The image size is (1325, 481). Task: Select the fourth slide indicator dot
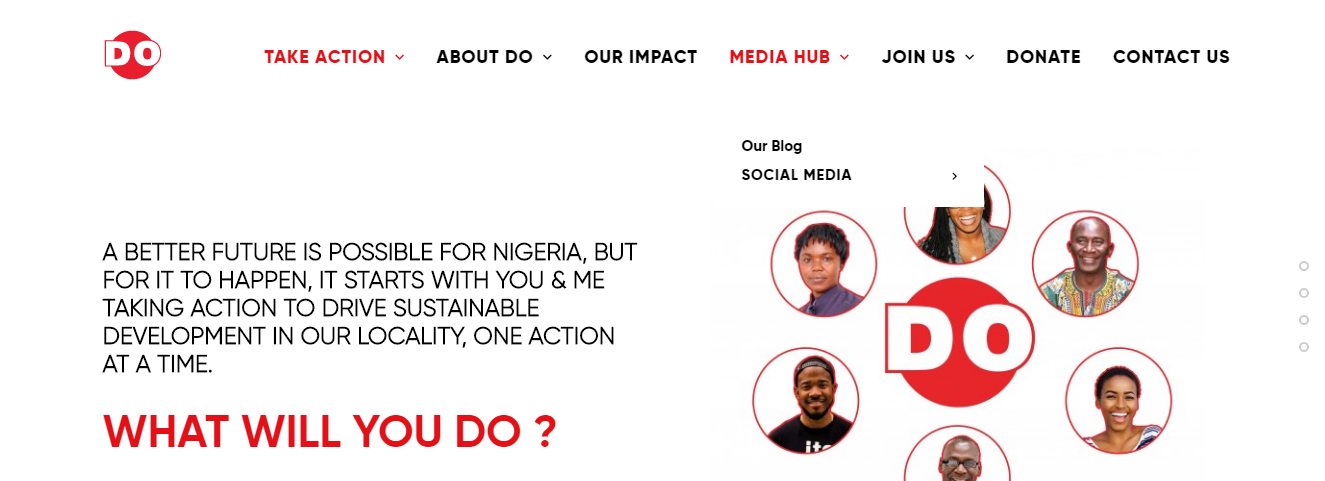pos(1304,347)
